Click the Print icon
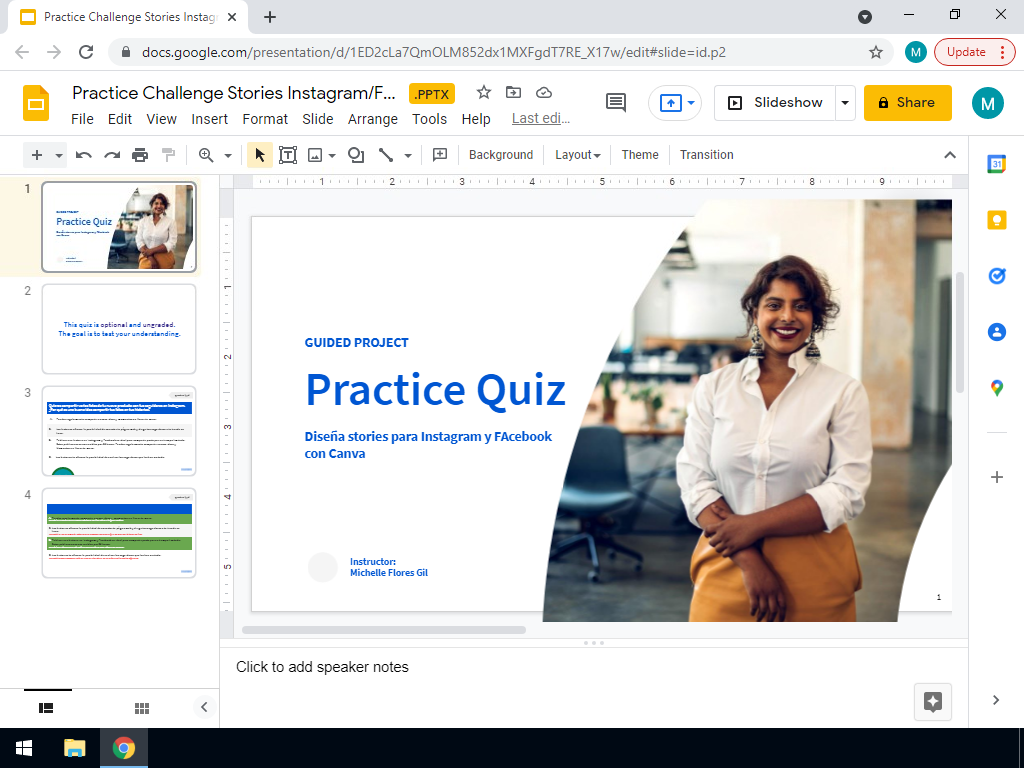The height and width of the screenshot is (768, 1024). point(140,155)
